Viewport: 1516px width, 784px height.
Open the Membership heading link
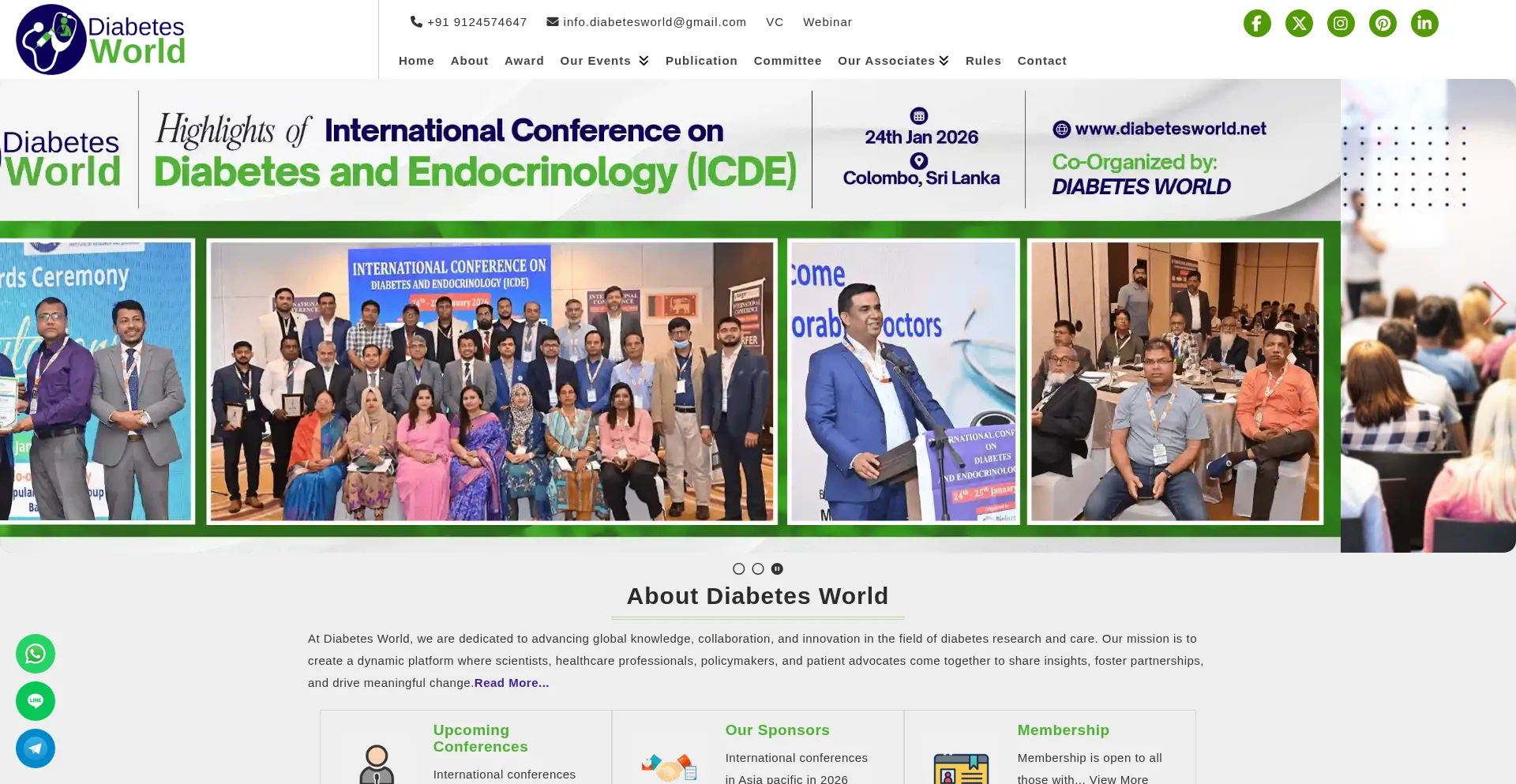1063,730
